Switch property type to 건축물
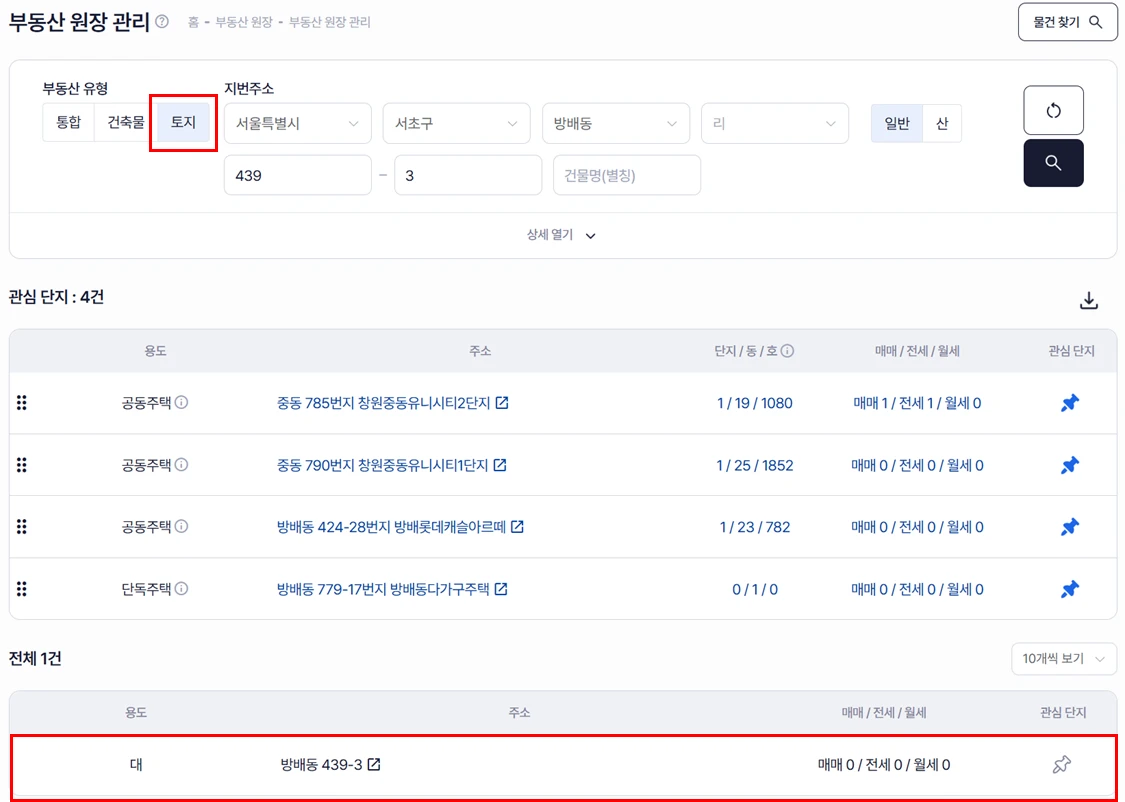 point(126,123)
